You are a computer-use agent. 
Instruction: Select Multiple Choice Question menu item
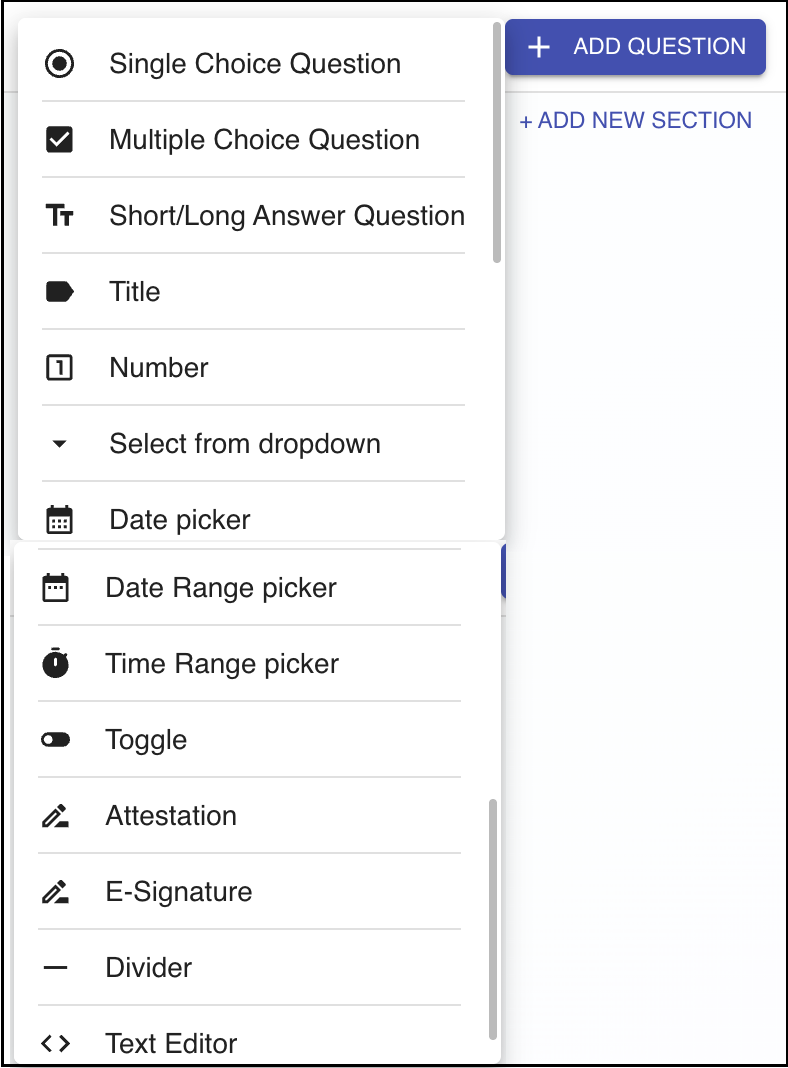coord(264,140)
